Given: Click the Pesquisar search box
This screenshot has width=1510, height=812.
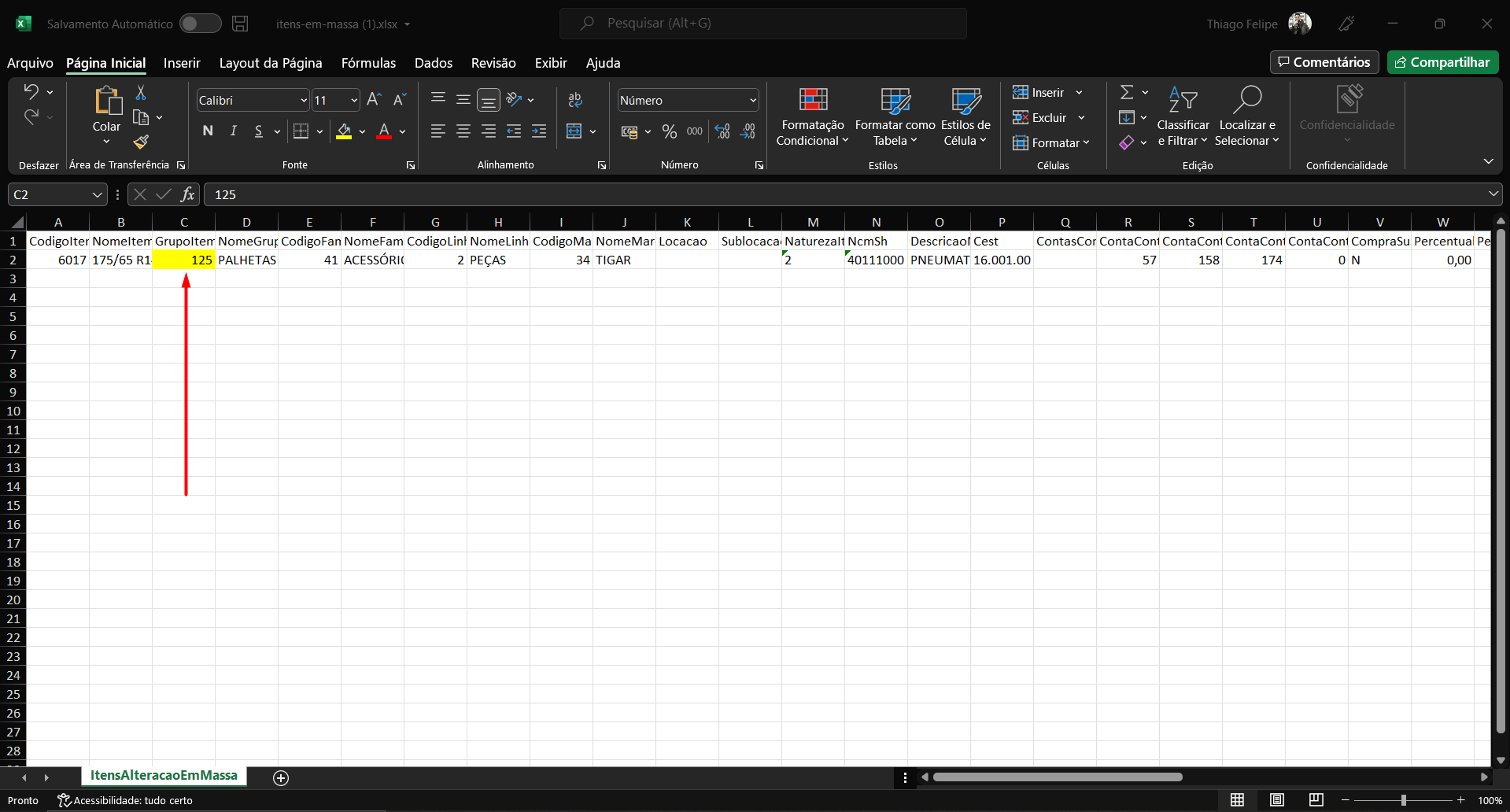Looking at the screenshot, I should pyautogui.click(x=763, y=24).
